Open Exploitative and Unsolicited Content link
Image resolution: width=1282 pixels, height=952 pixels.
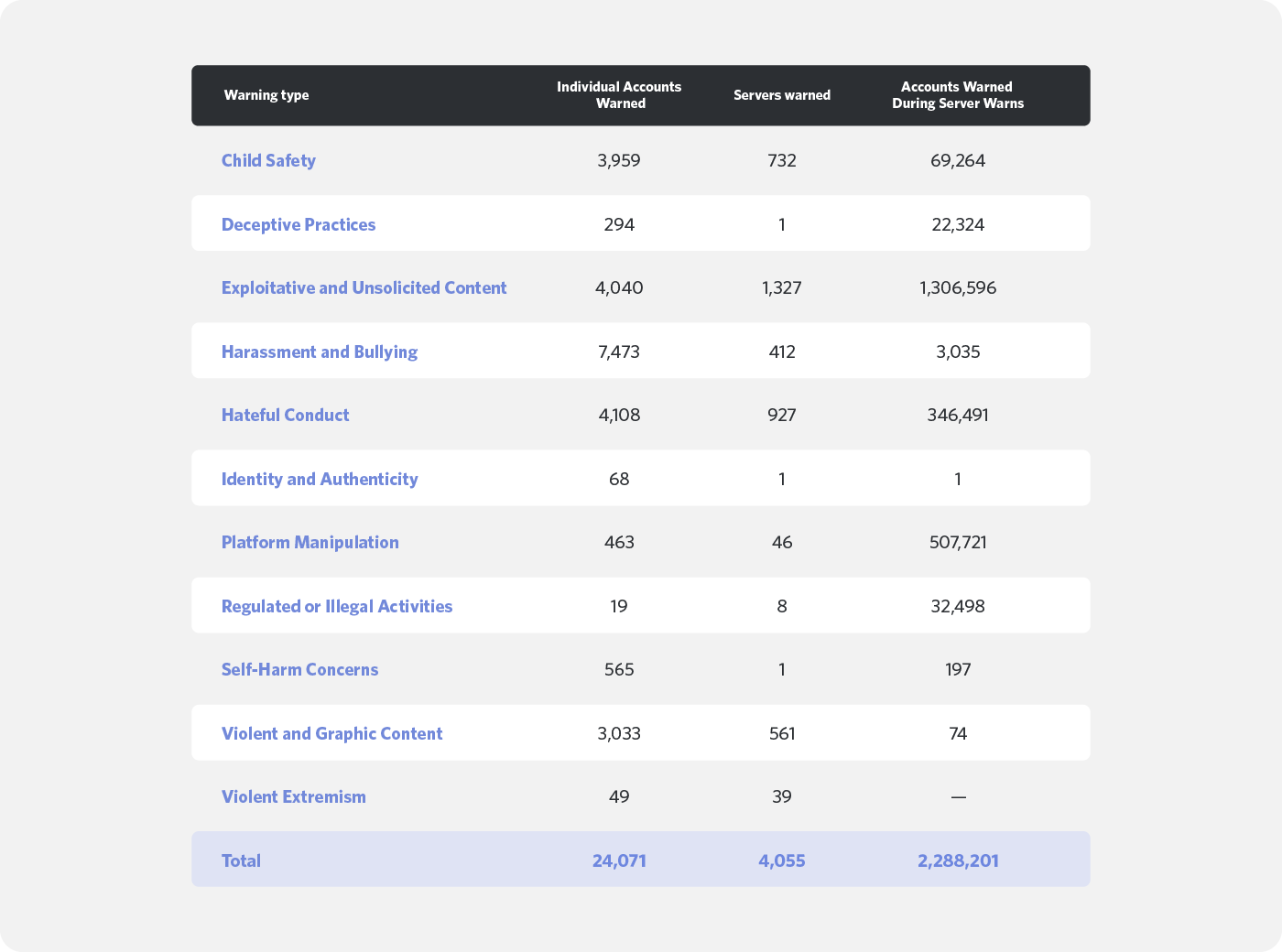[x=364, y=287]
